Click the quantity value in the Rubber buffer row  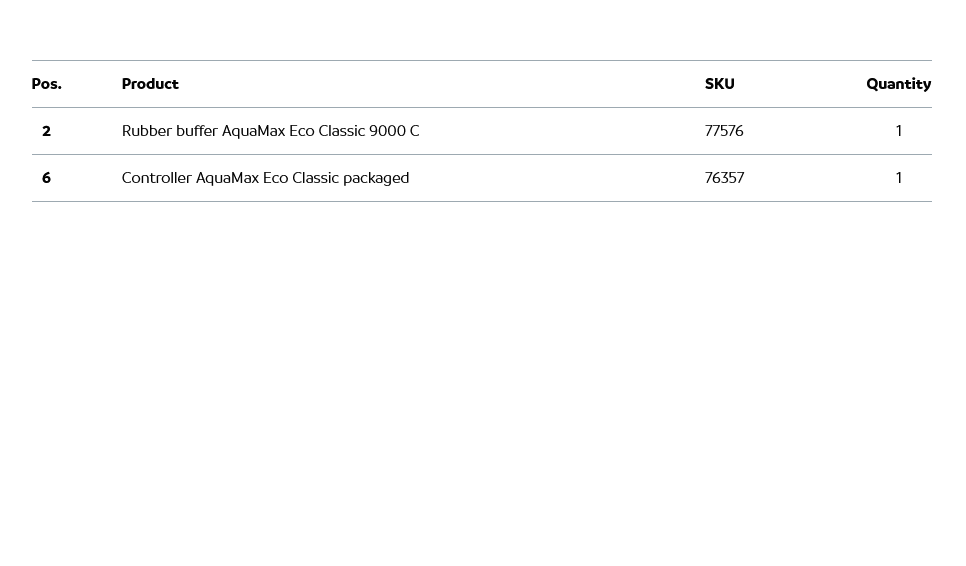pyautogui.click(x=898, y=131)
